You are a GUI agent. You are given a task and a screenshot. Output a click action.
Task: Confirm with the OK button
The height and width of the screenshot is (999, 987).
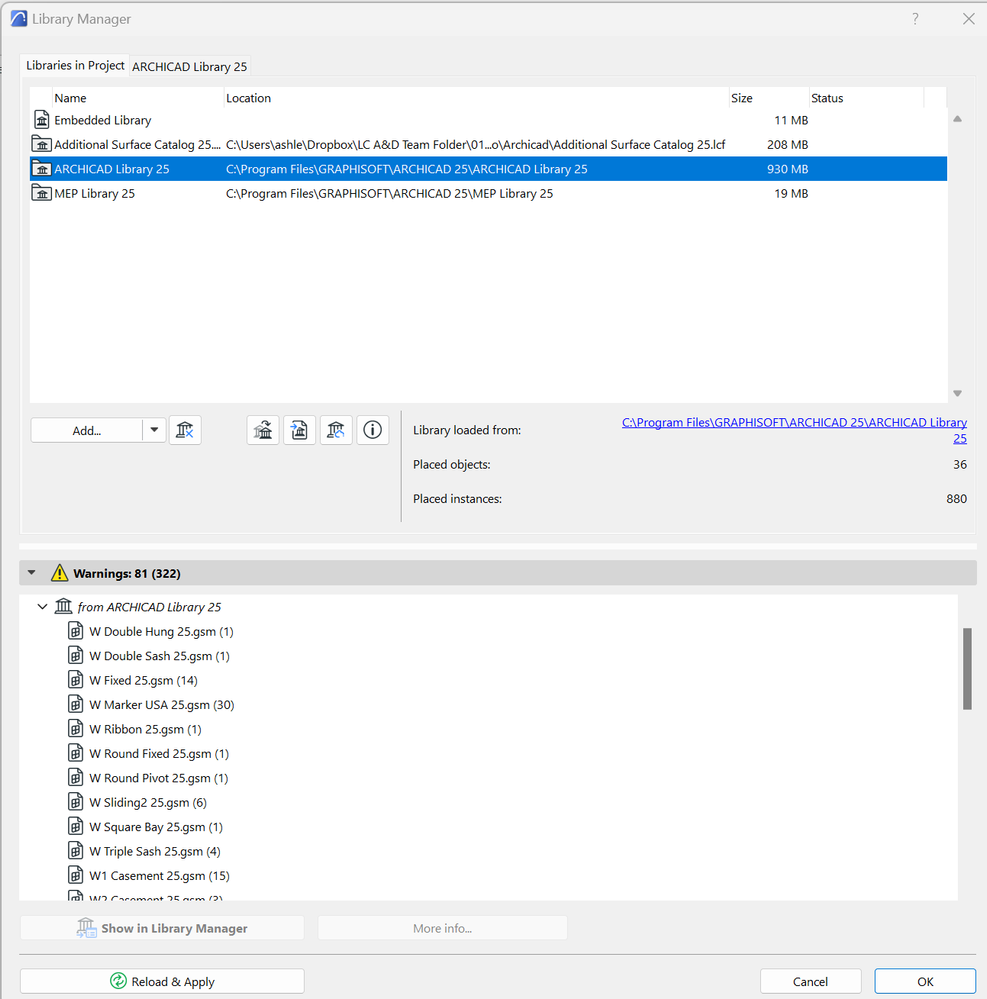(925, 981)
